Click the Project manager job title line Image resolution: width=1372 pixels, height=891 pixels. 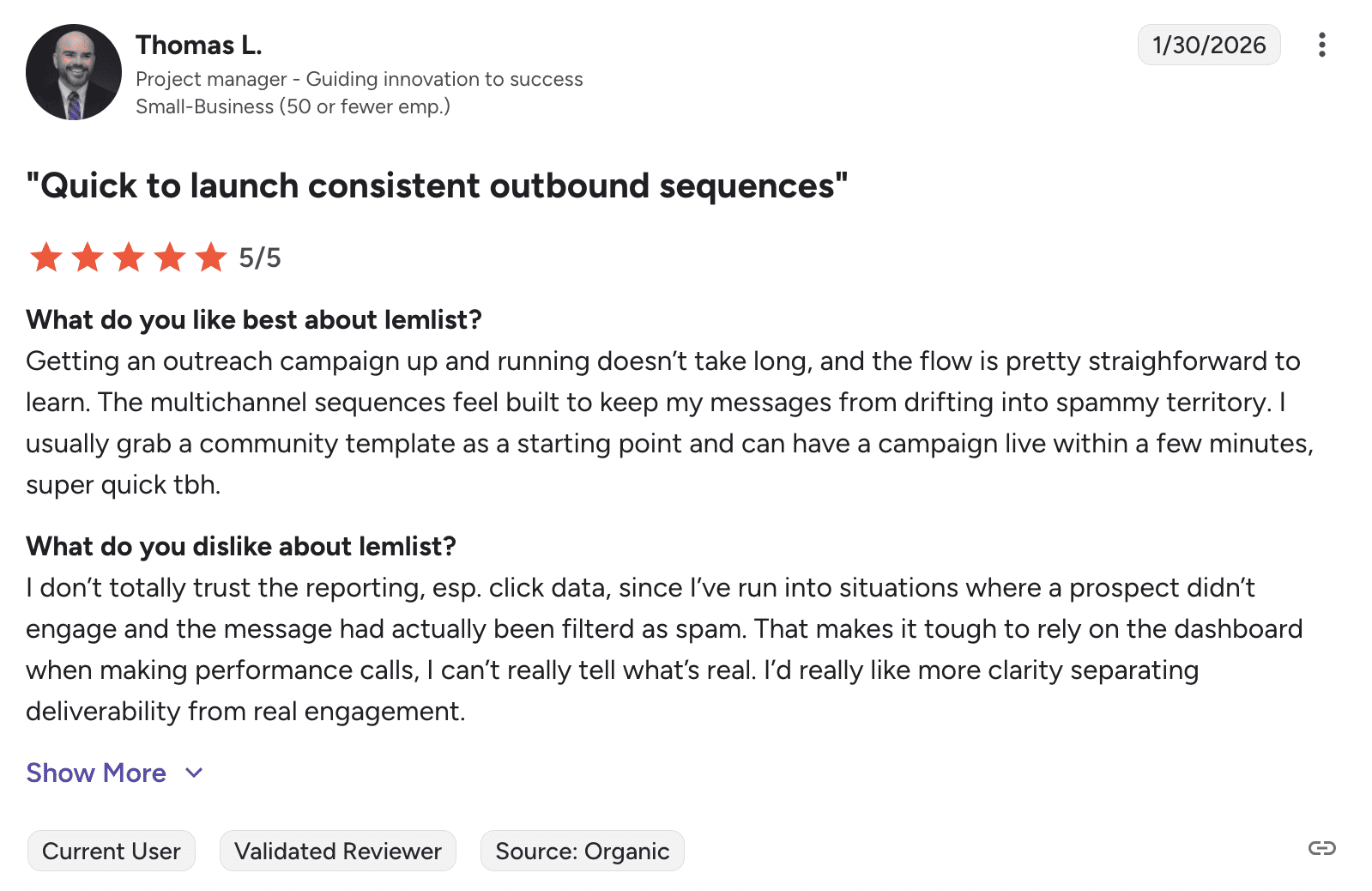coord(359,79)
